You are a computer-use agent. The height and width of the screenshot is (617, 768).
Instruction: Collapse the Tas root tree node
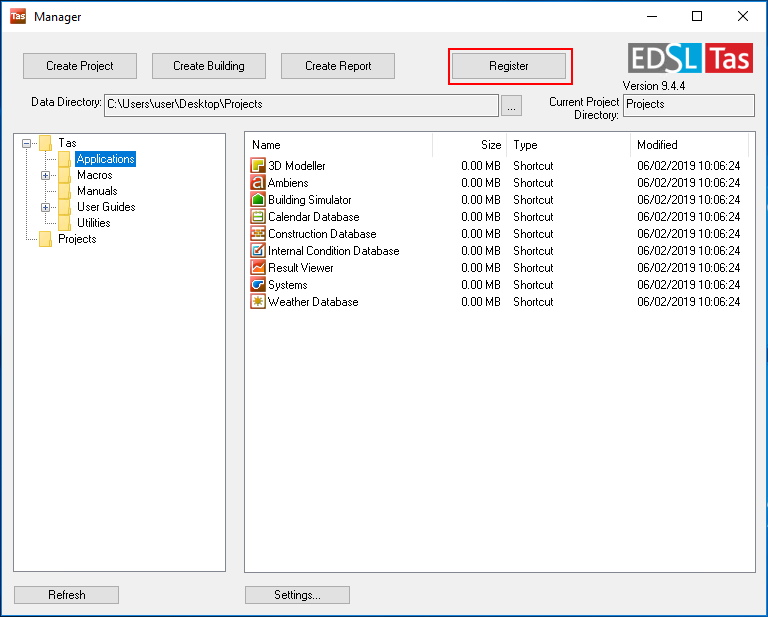(26, 143)
